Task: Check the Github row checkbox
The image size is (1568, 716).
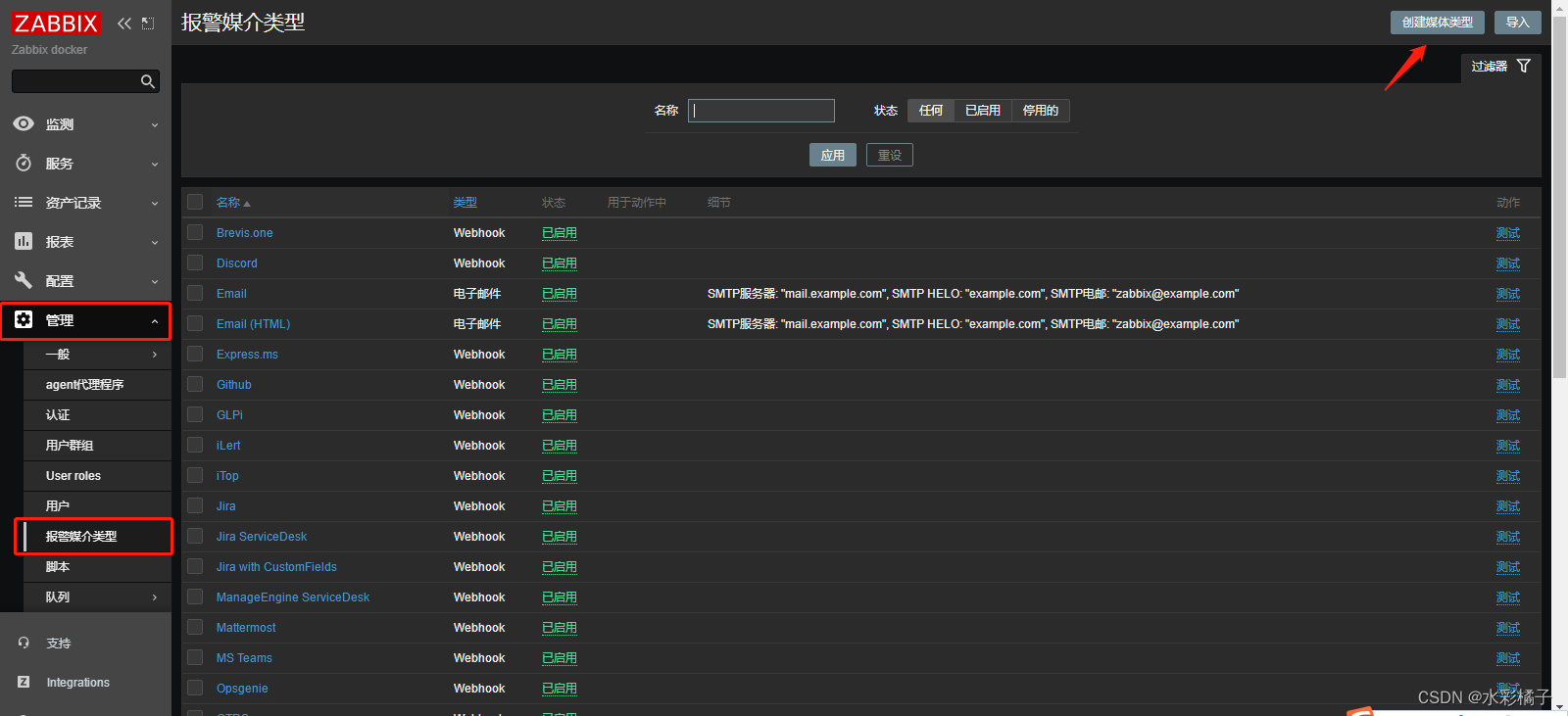Action: coord(195,385)
